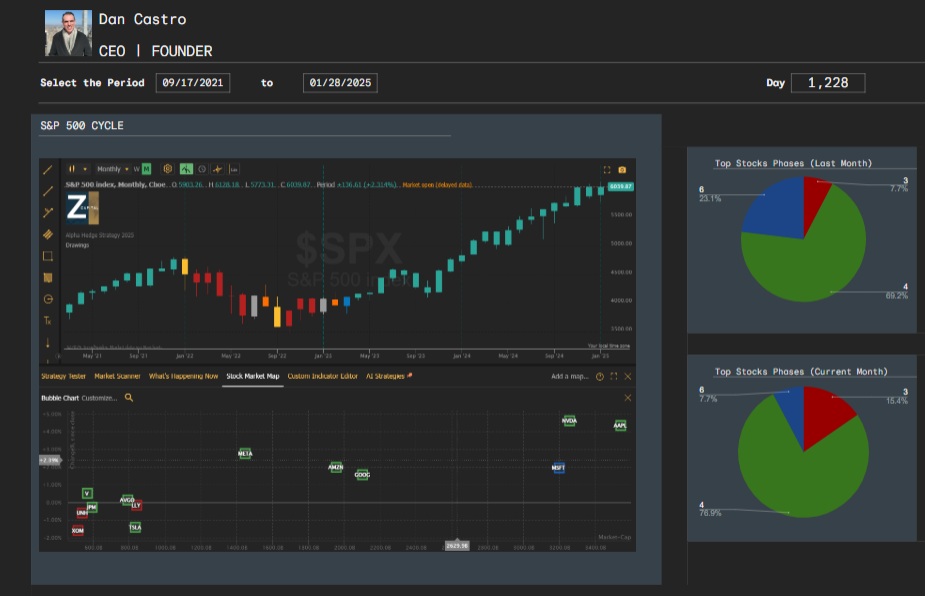This screenshot has height=596, width=925.
Task: Click the META bubble
Action: 245,453
